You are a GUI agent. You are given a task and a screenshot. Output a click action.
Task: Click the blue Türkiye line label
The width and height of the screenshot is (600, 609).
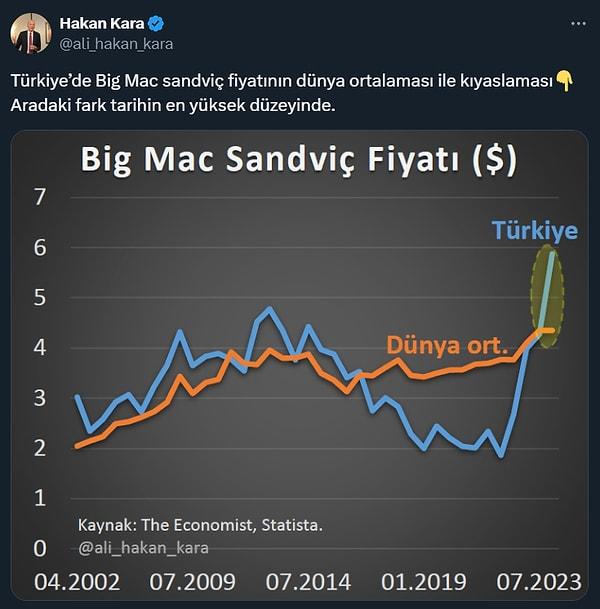coord(534,230)
